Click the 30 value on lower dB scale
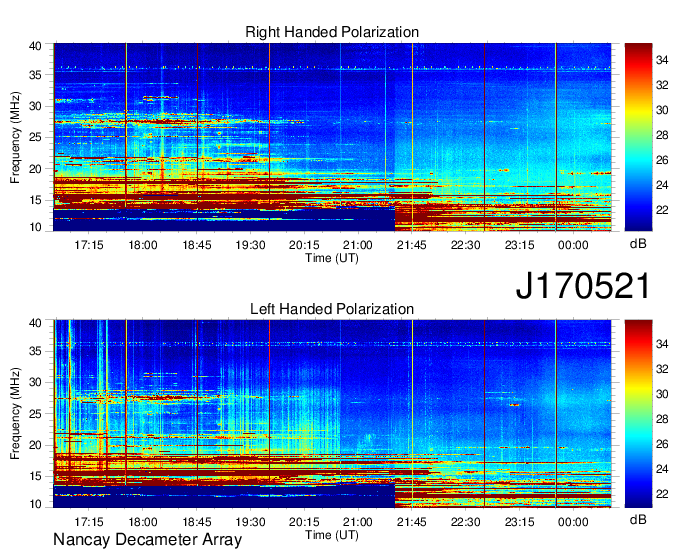 click(x=662, y=394)
